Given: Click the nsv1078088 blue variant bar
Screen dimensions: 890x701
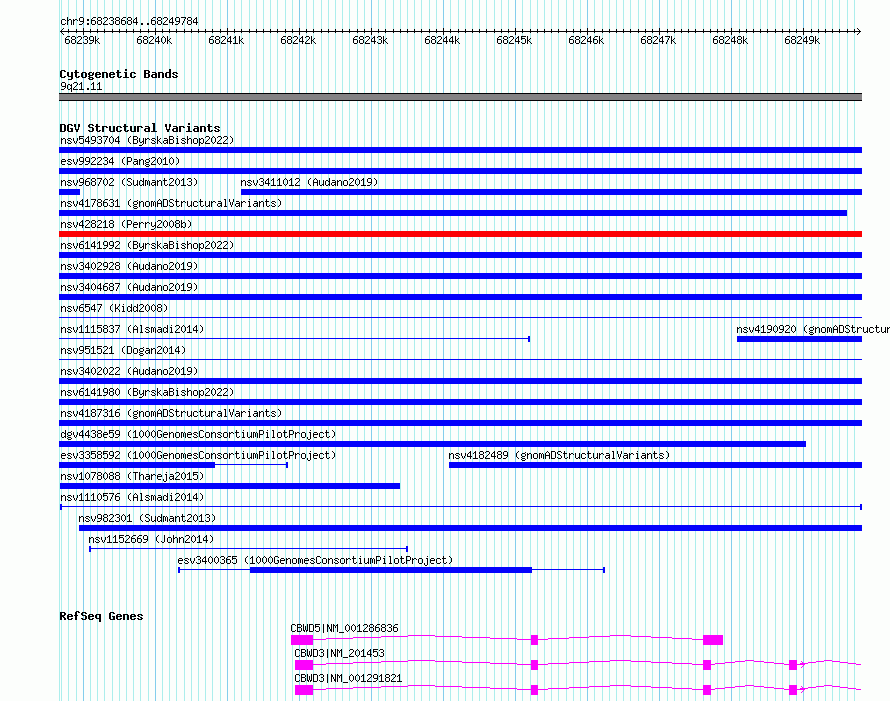Looking at the screenshot, I should click(230, 486).
